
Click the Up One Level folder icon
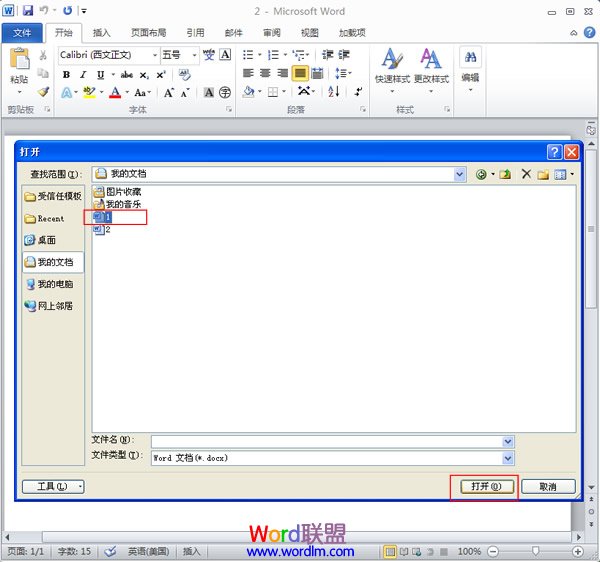point(505,174)
